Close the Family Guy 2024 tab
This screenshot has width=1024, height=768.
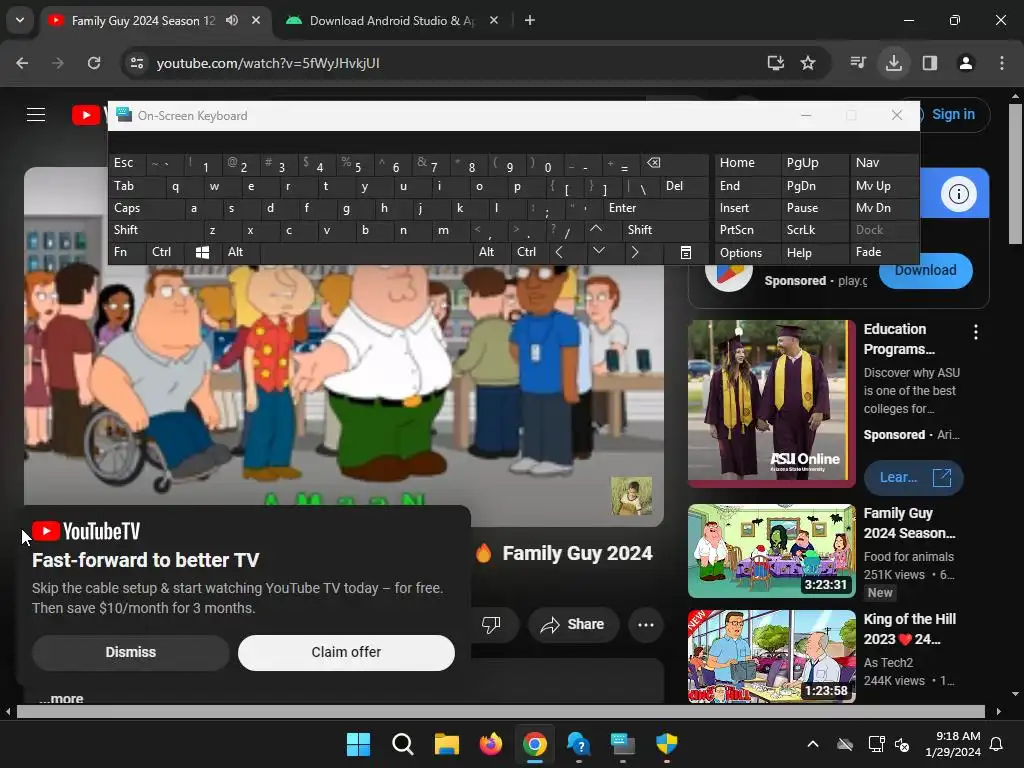point(256,20)
